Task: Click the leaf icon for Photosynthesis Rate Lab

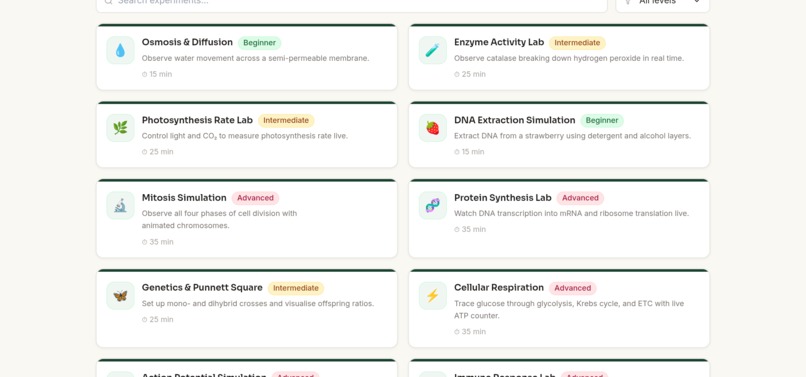Action: [120, 128]
